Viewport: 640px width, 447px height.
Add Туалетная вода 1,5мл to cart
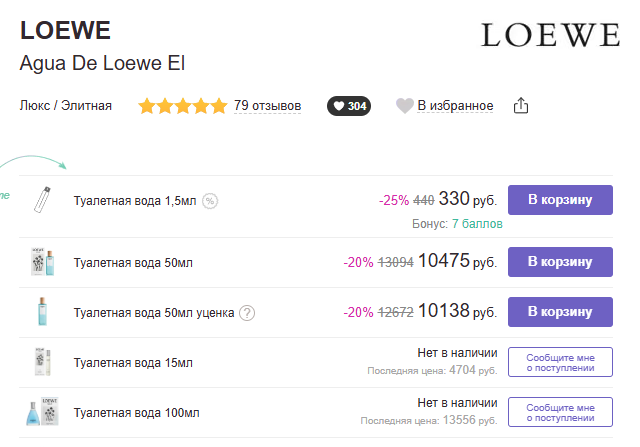coord(560,199)
